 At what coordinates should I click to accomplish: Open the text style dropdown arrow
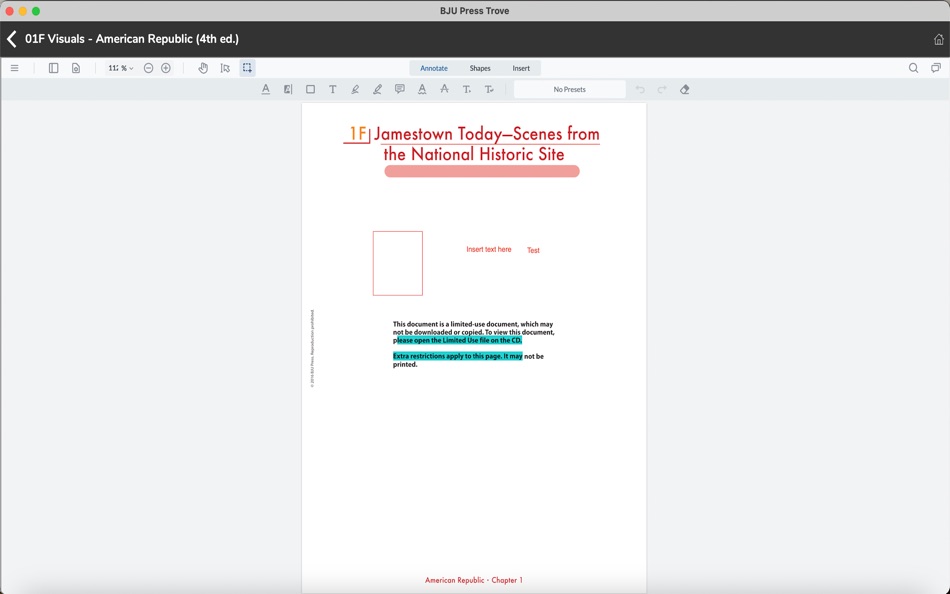489,89
